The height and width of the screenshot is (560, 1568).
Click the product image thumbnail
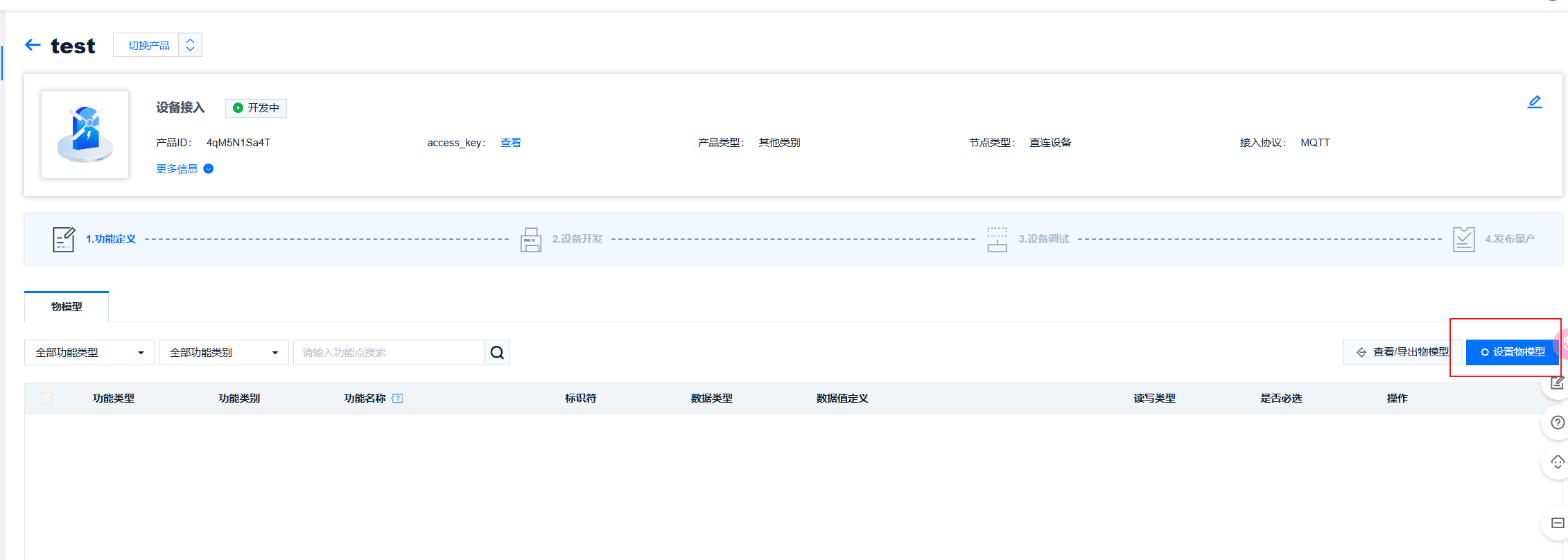[85, 134]
